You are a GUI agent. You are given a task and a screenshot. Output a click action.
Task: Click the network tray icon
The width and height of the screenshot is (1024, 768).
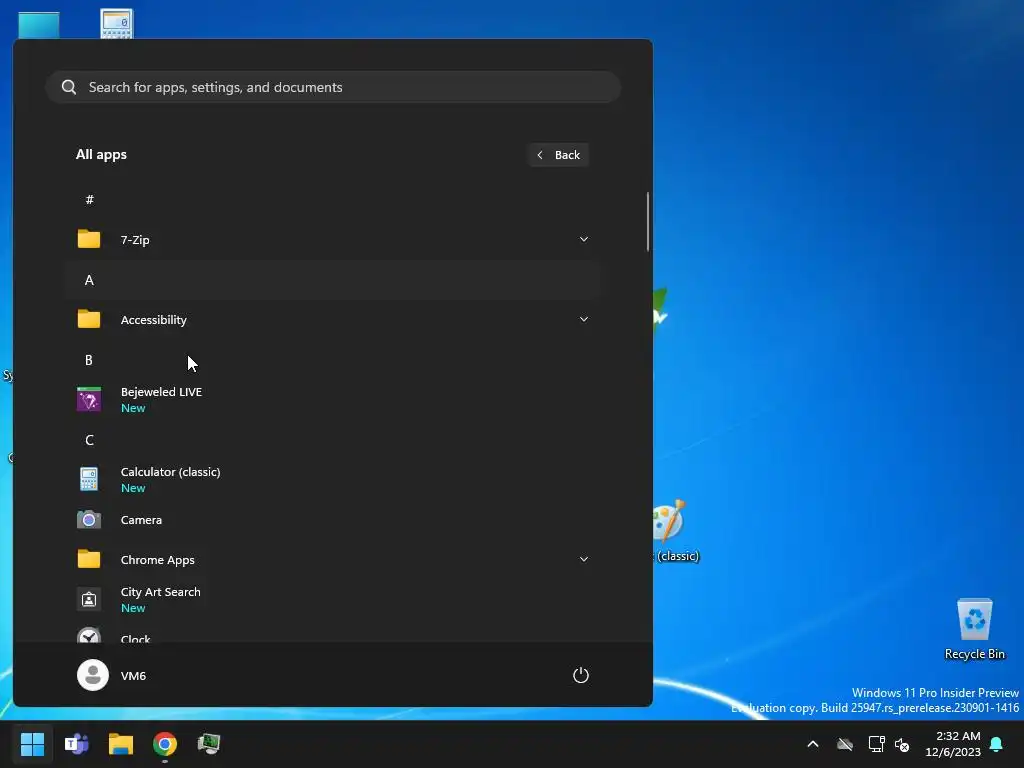(876, 744)
